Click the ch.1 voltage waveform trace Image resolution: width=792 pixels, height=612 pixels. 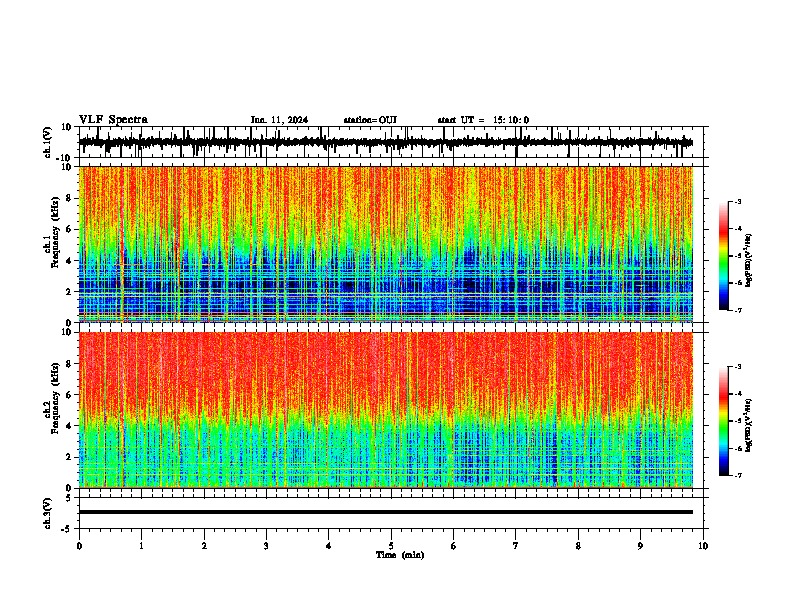[386, 142]
